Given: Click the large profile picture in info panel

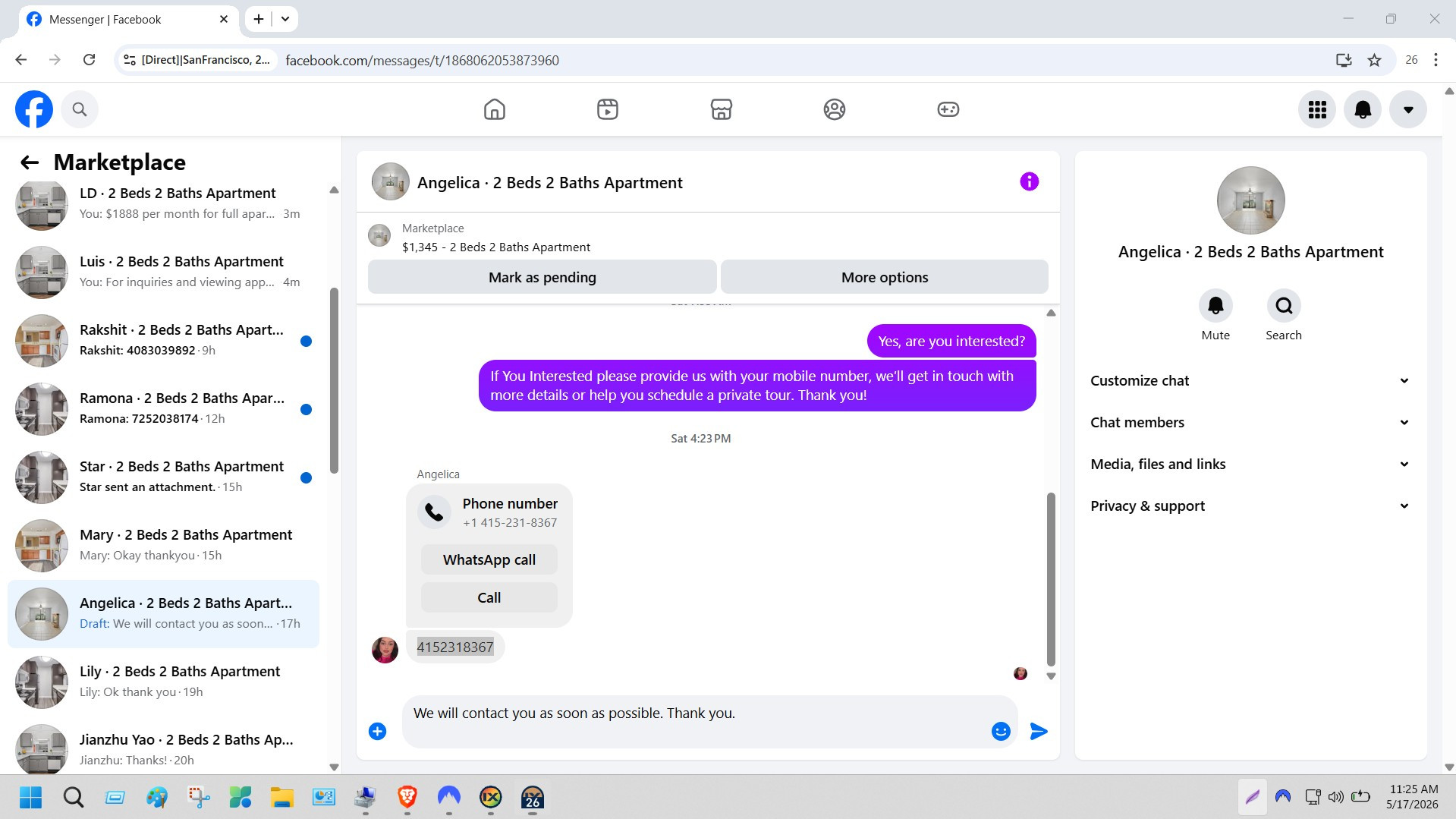Looking at the screenshot, I should 1250,200.
